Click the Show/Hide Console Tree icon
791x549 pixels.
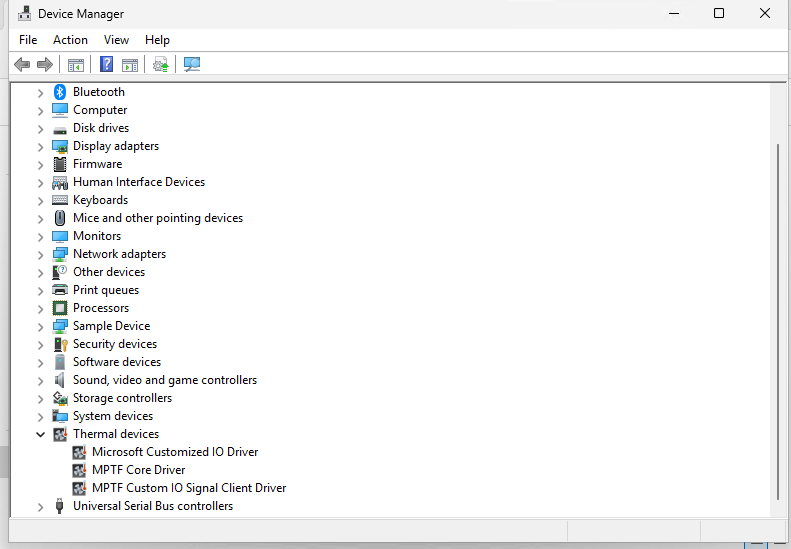(x=75, y=65)
